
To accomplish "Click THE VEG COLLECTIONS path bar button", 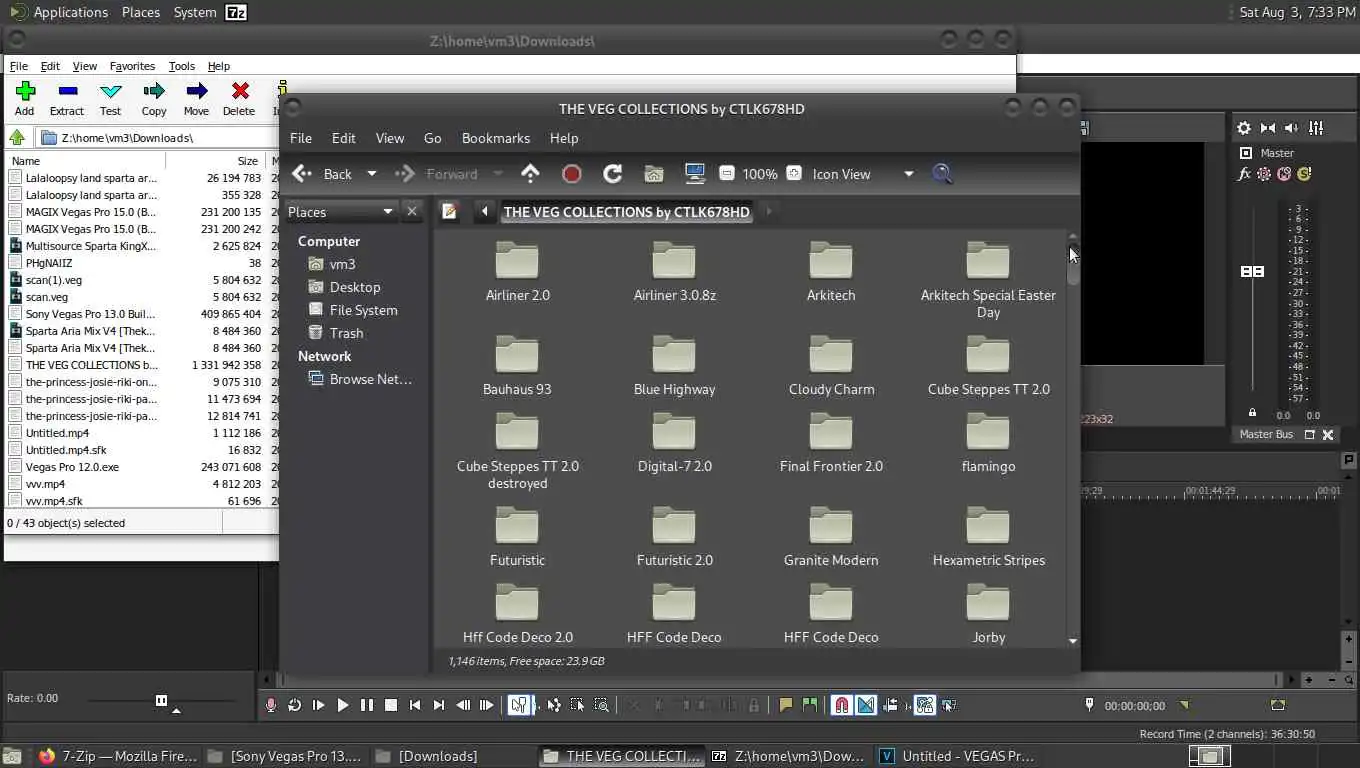I will (x=626, y=211).
